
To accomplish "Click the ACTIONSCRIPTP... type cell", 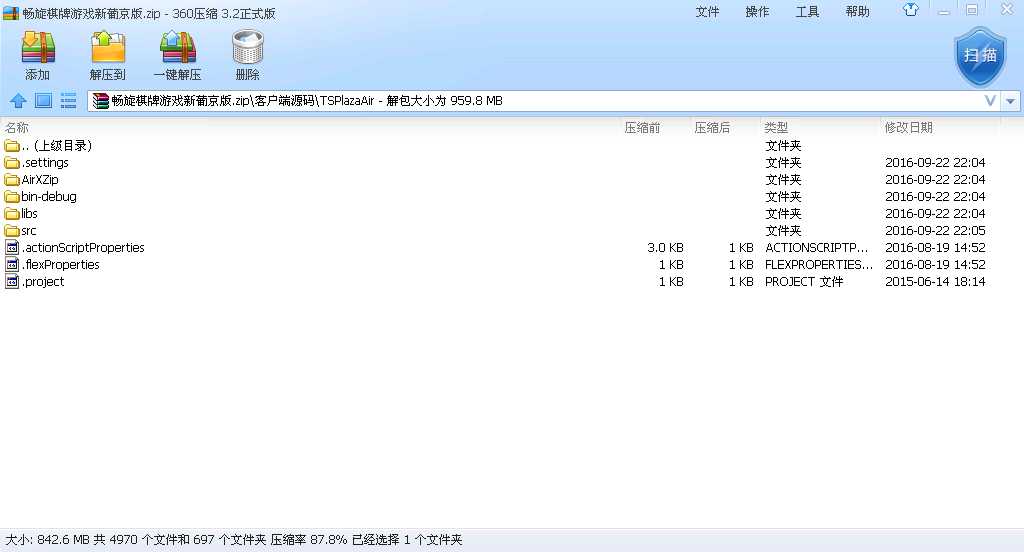I will pyautogui.click(x=816, y=248).
